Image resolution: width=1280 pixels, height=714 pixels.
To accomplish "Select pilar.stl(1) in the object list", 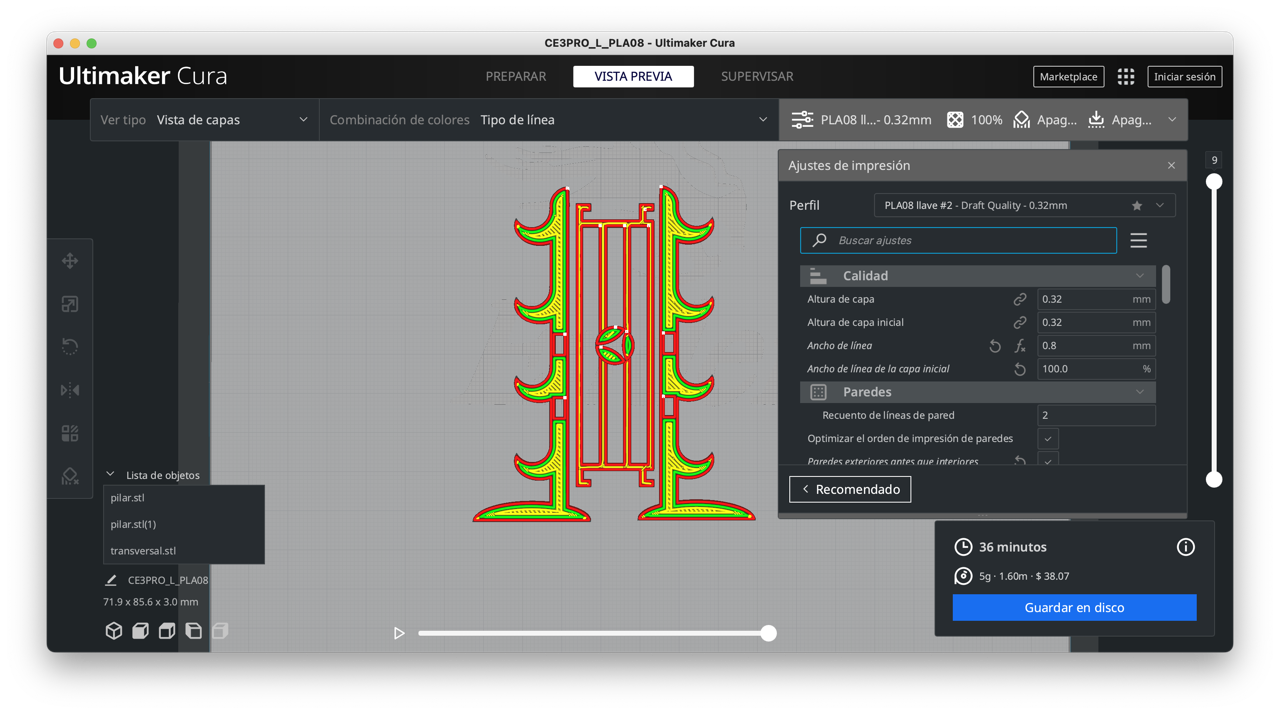I will [x=184, y=524].
